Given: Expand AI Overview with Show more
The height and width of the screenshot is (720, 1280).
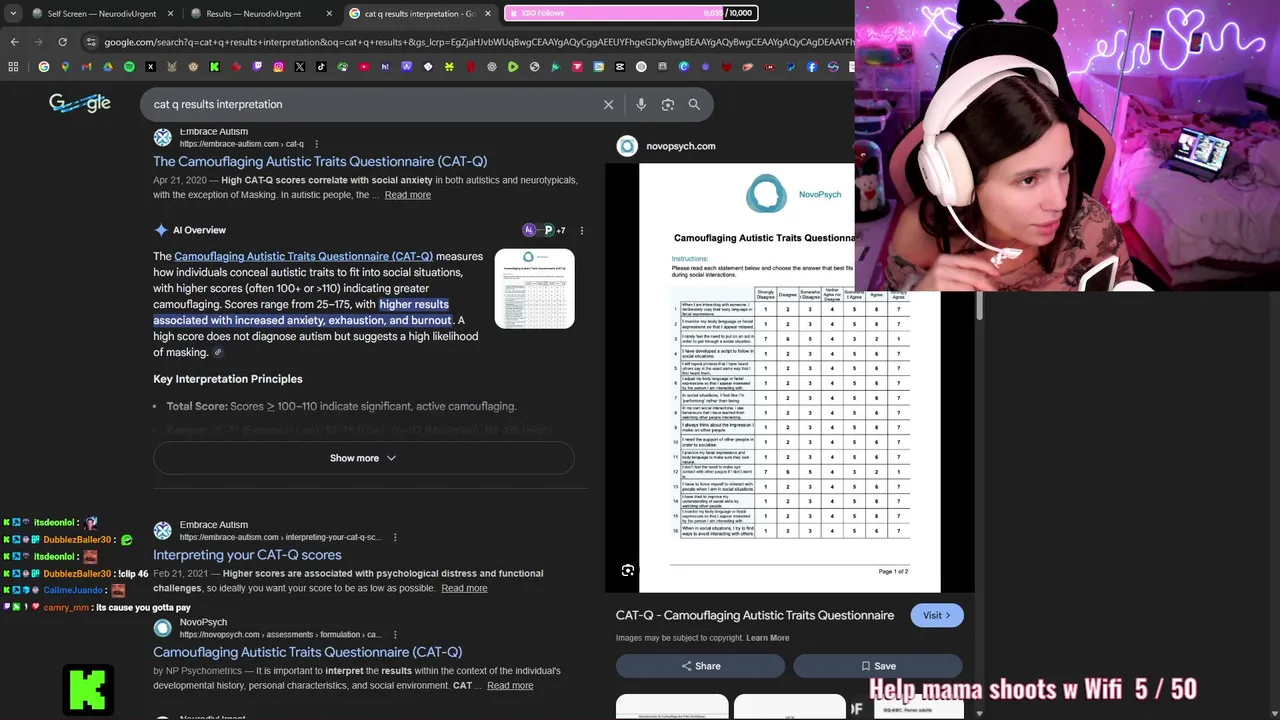Looking at the screenshot, I should coord(363,458).
